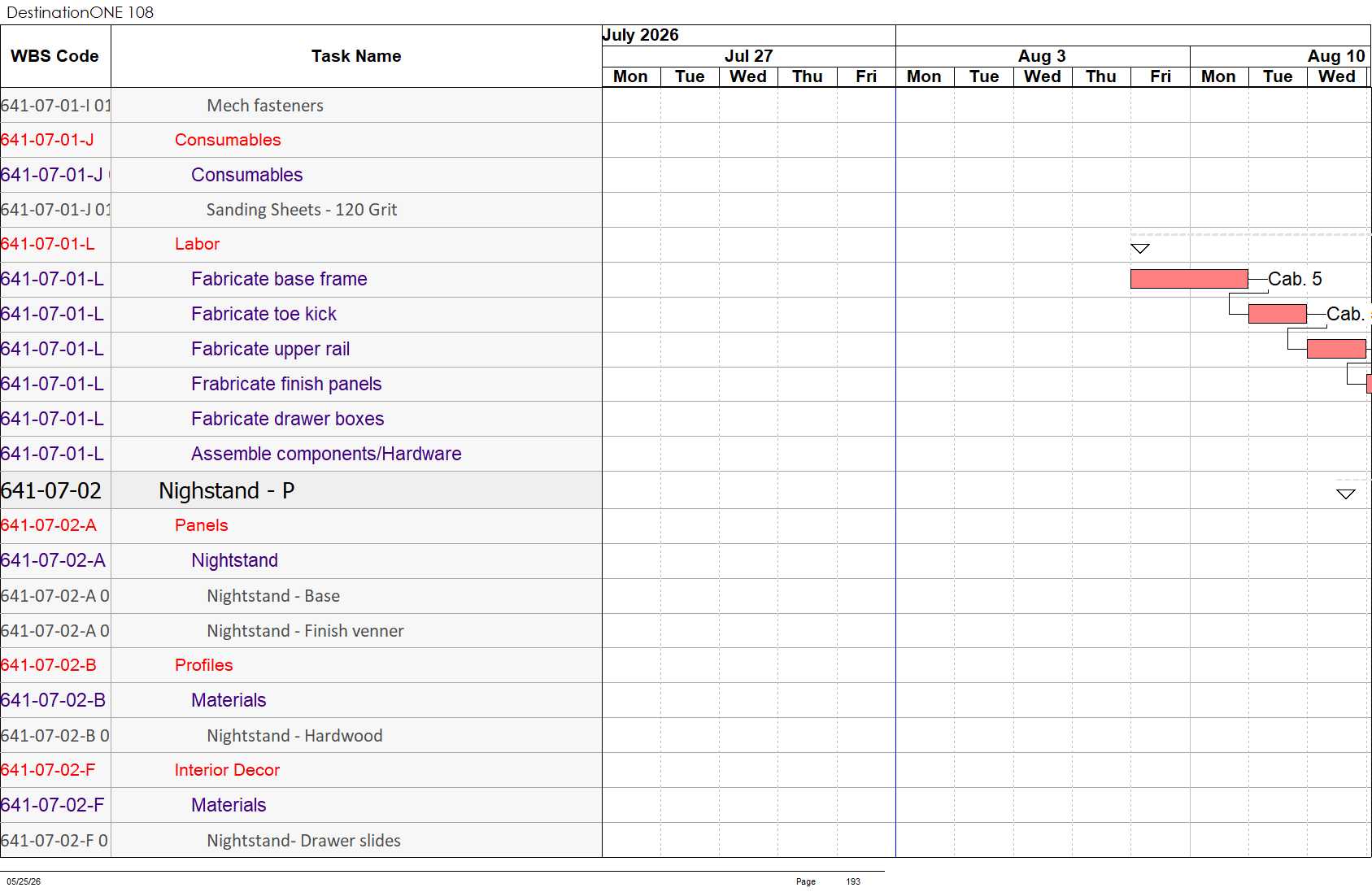Click the page number 193 in footer
This screenshot has height=892, width=1372.
pyautogui.click(x=853, y=881)
